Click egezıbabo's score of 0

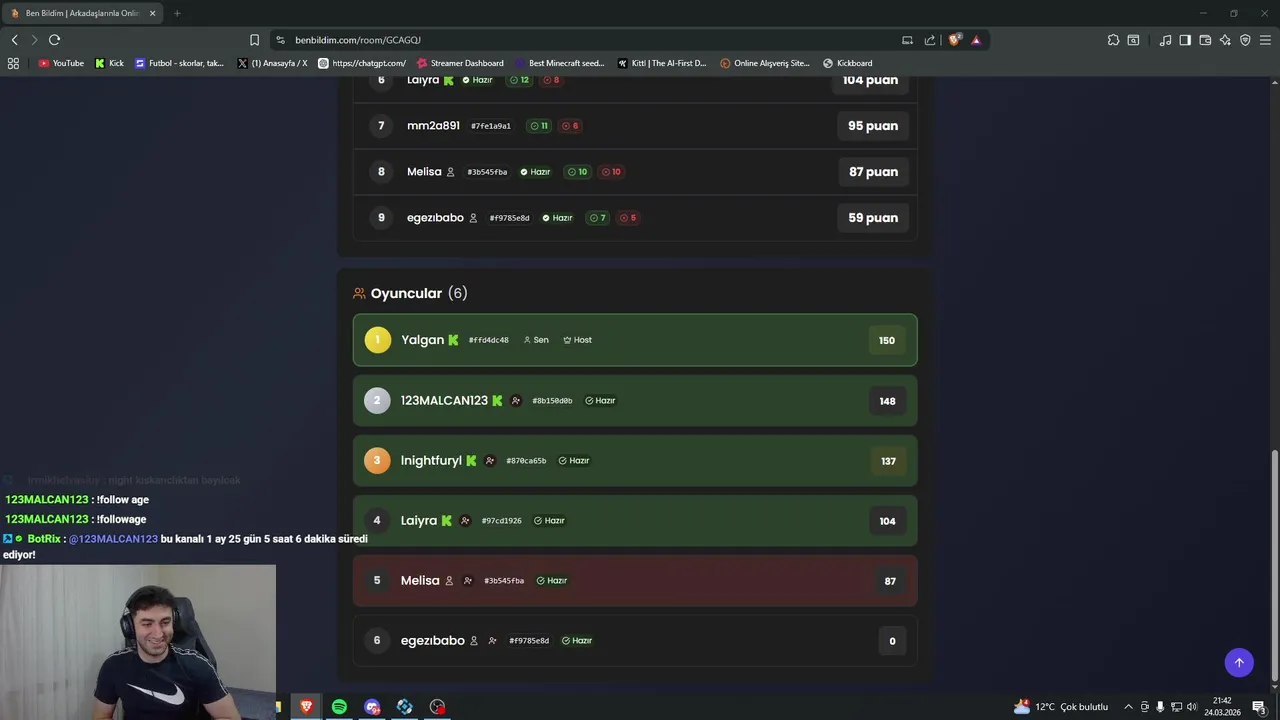(892, 641)
